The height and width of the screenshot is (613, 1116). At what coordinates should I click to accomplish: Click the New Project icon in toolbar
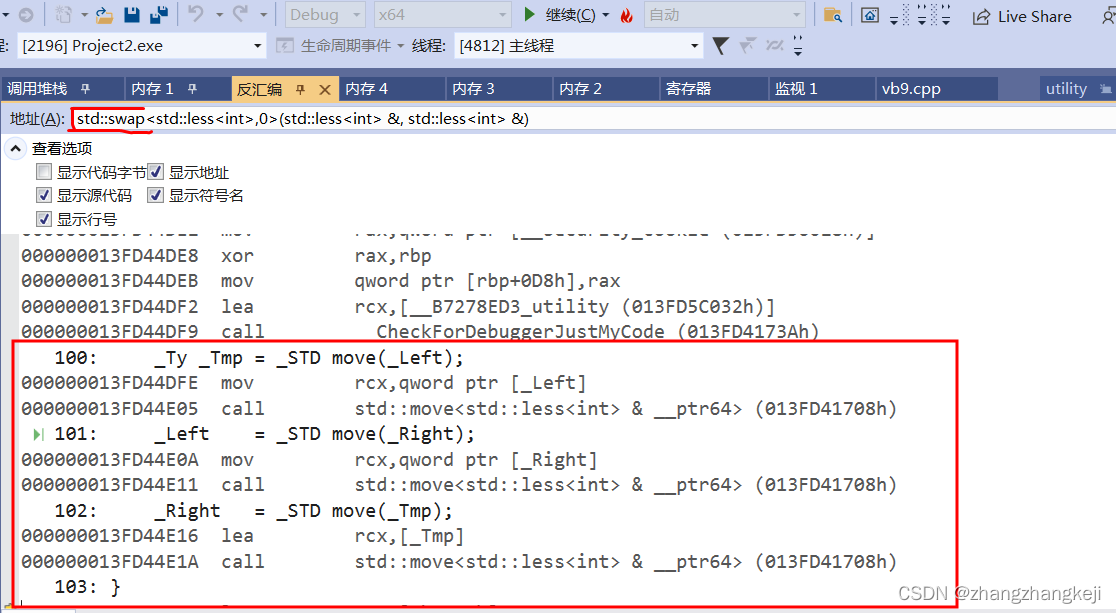point(64,15)
